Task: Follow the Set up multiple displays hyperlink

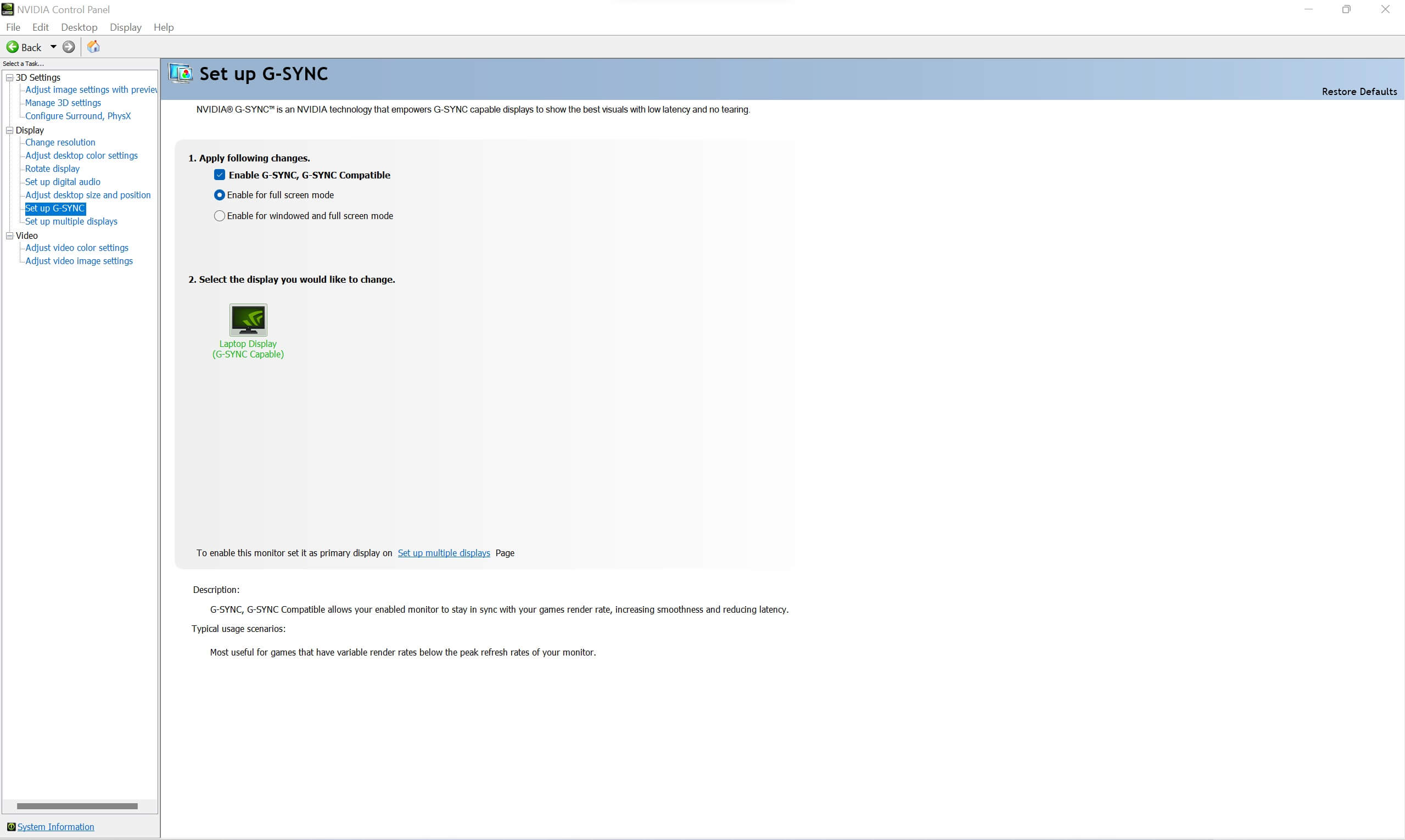Action: (x=444, y=553)
